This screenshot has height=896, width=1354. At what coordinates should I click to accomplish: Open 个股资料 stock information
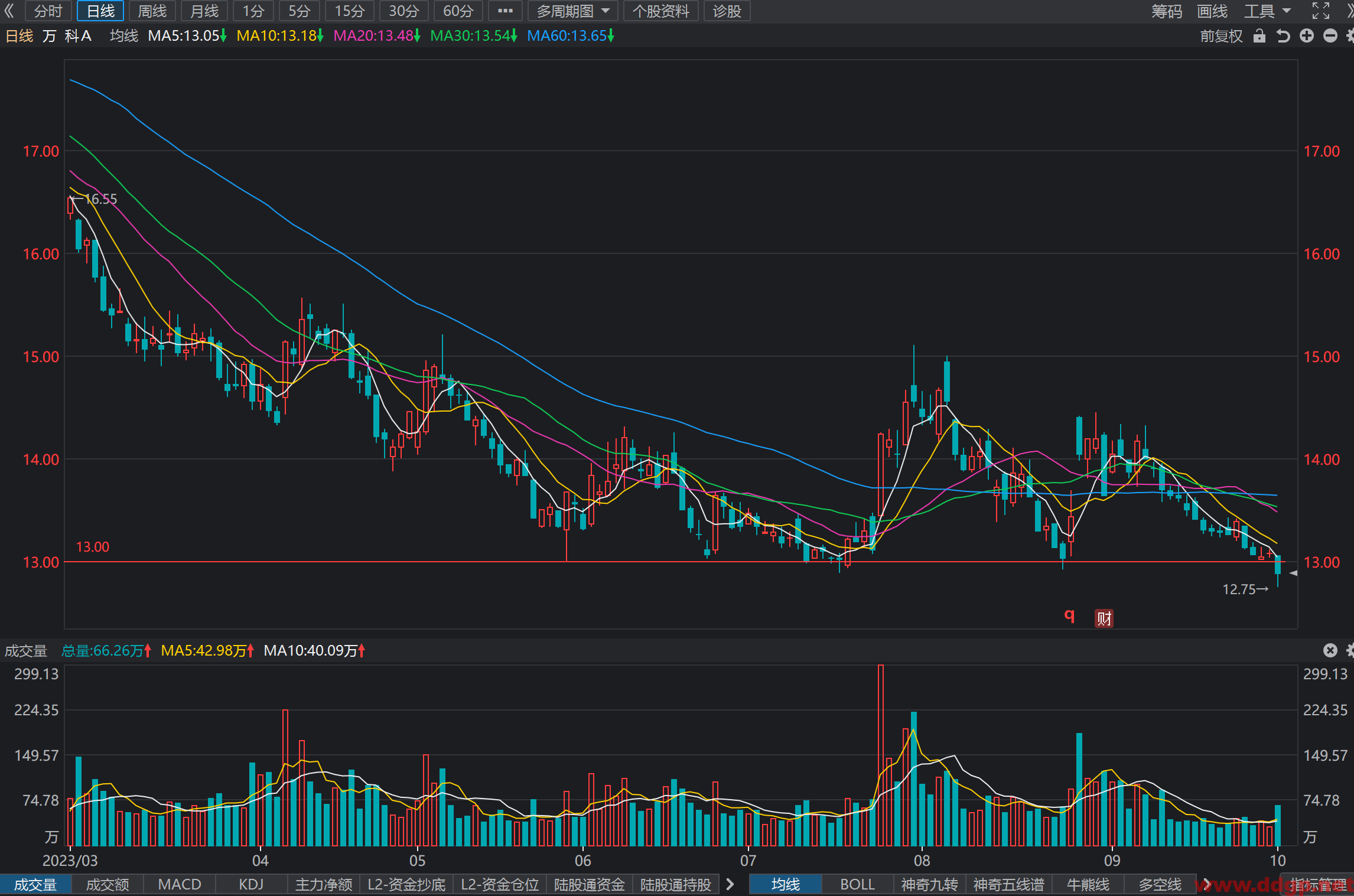click(661, 11)
